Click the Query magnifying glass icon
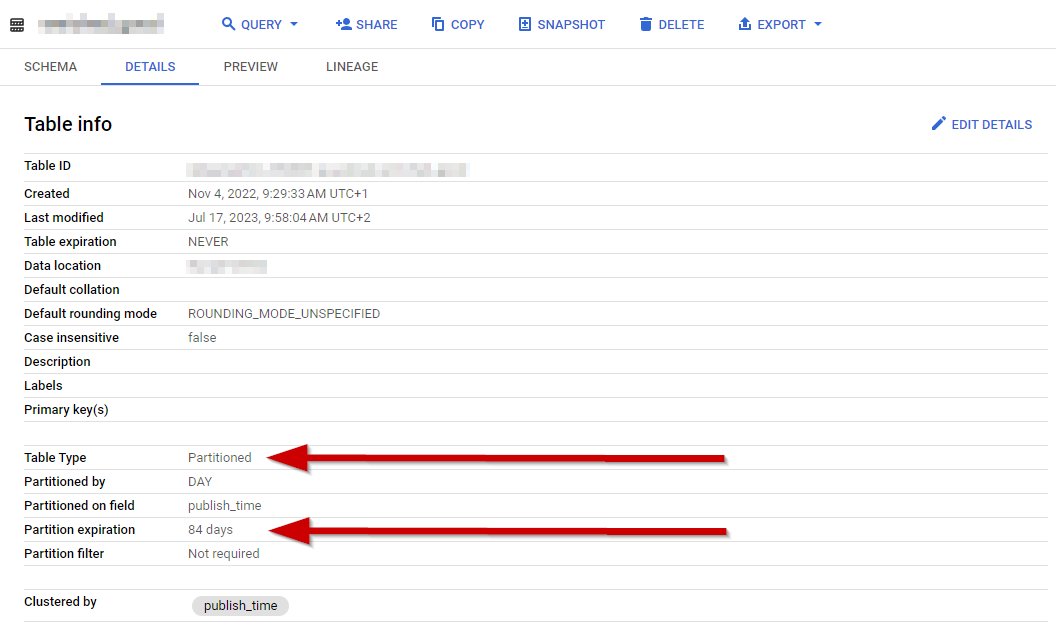Screen dimensions: 1056x628 [x=228, y=24]
